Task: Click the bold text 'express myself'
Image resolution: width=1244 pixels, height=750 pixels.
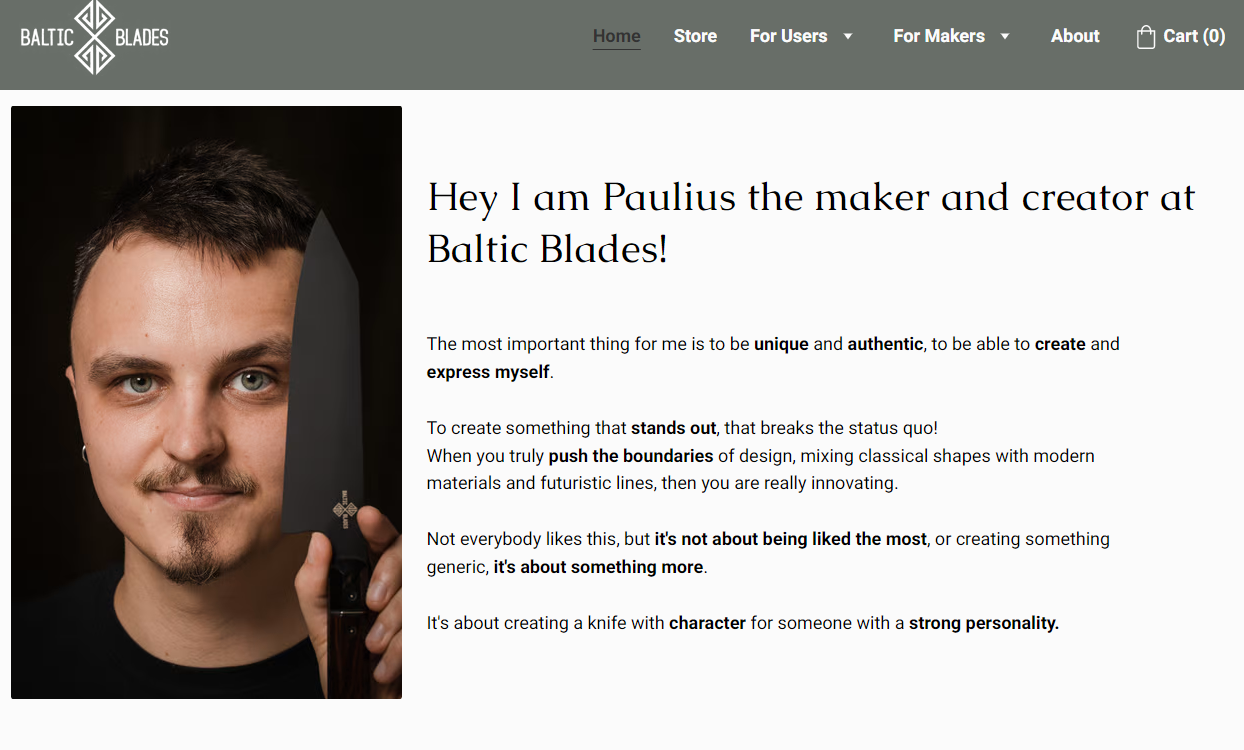Action: 488,372
